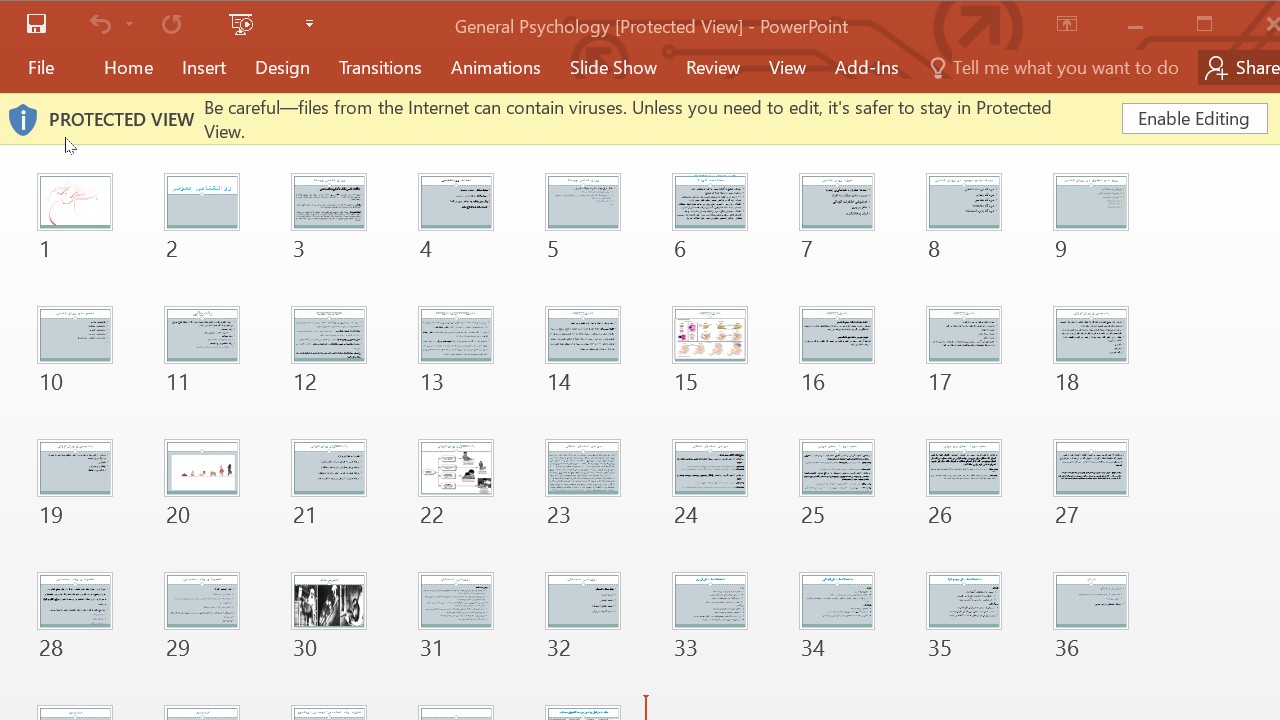Image resolution: width=1280 pixels, height=720 pixels.
Task: Select slide 16 thumbnail
Action: point(837,335)
